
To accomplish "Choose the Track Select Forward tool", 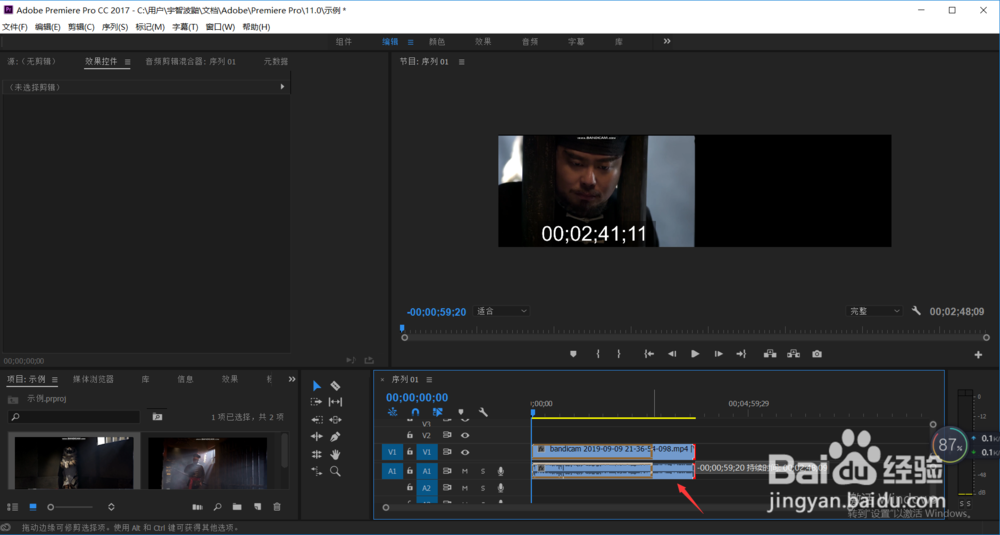I will [x=317, y=402].
